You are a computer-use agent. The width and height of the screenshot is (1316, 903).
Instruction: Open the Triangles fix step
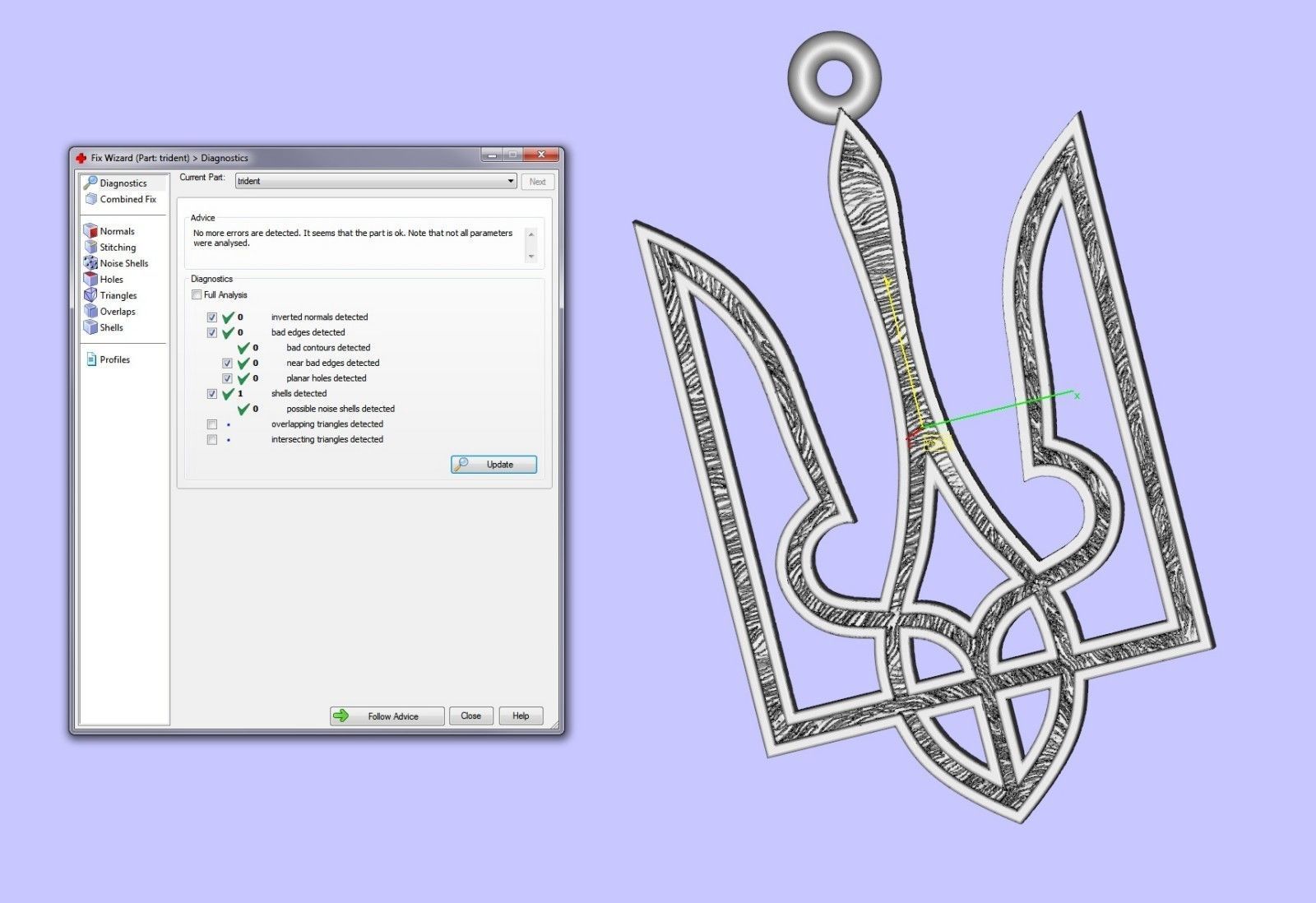click(x=110, y=295)
